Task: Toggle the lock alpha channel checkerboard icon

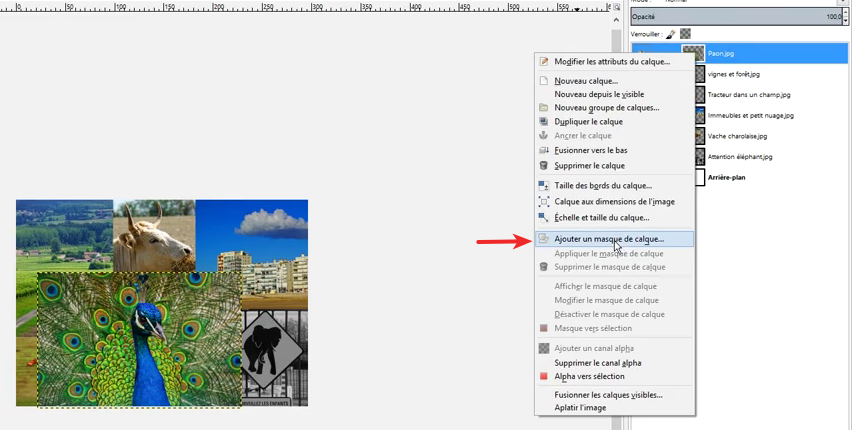Action: coord(685,34)
